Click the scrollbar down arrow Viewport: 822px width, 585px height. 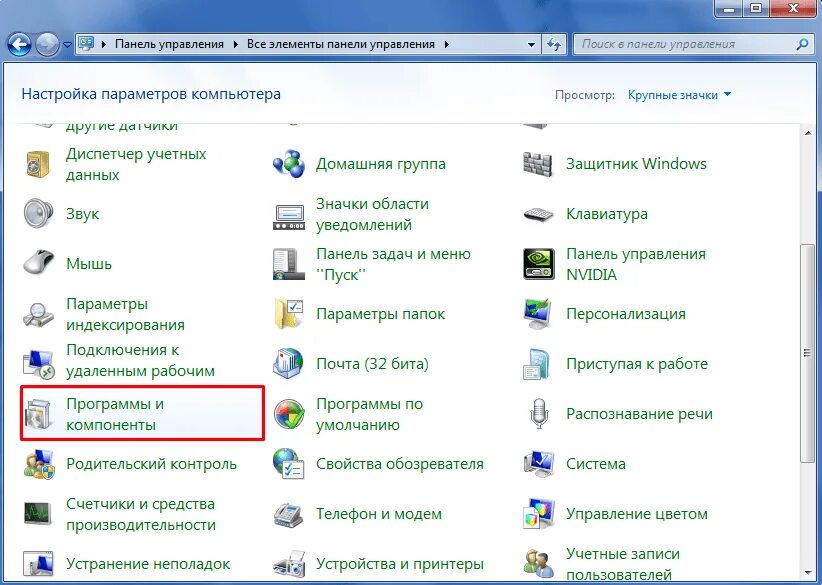[x=808, y=571]
